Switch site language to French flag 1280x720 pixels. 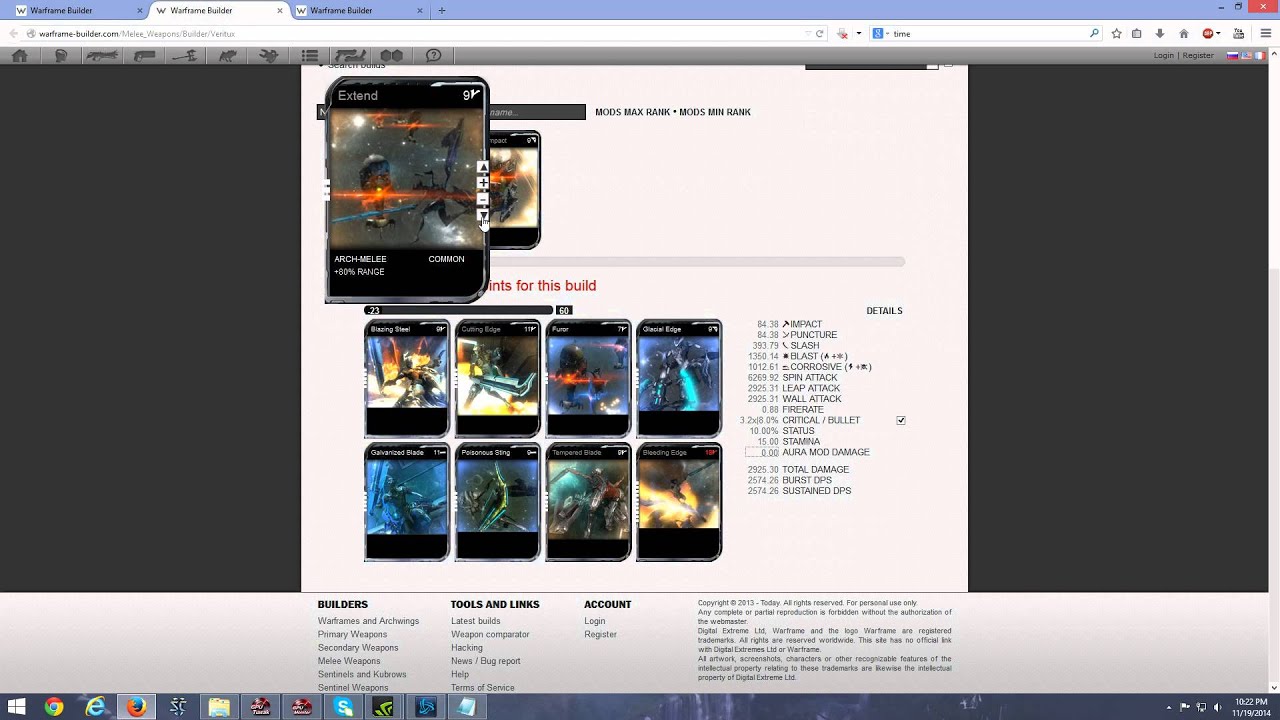1261,56
